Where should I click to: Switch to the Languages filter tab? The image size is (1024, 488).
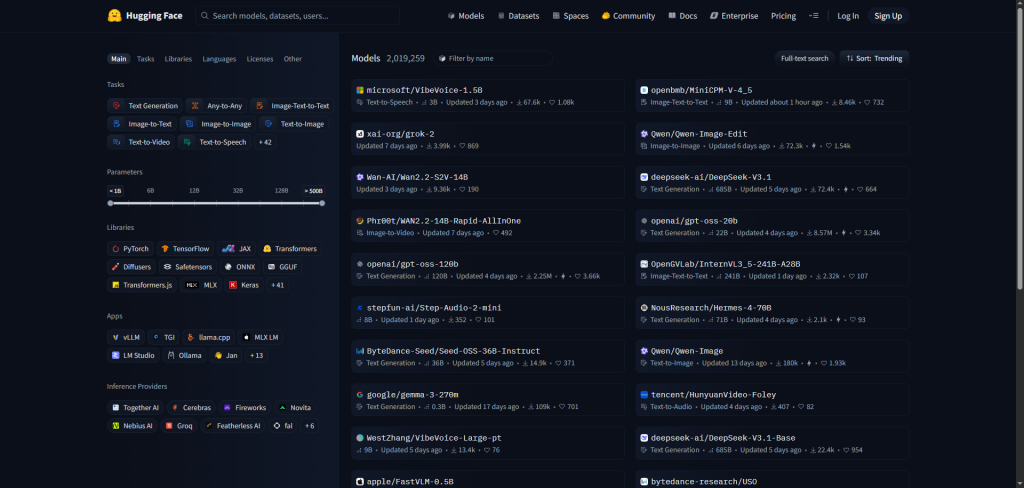coord(219,59)
